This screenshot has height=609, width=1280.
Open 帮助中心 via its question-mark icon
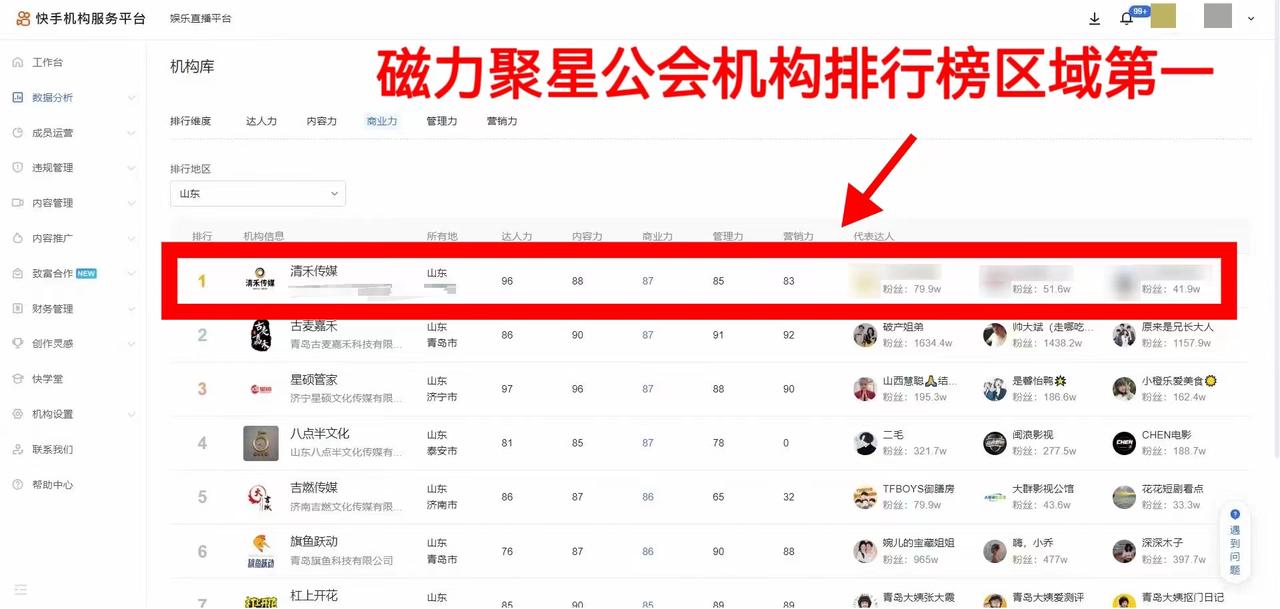18,485
